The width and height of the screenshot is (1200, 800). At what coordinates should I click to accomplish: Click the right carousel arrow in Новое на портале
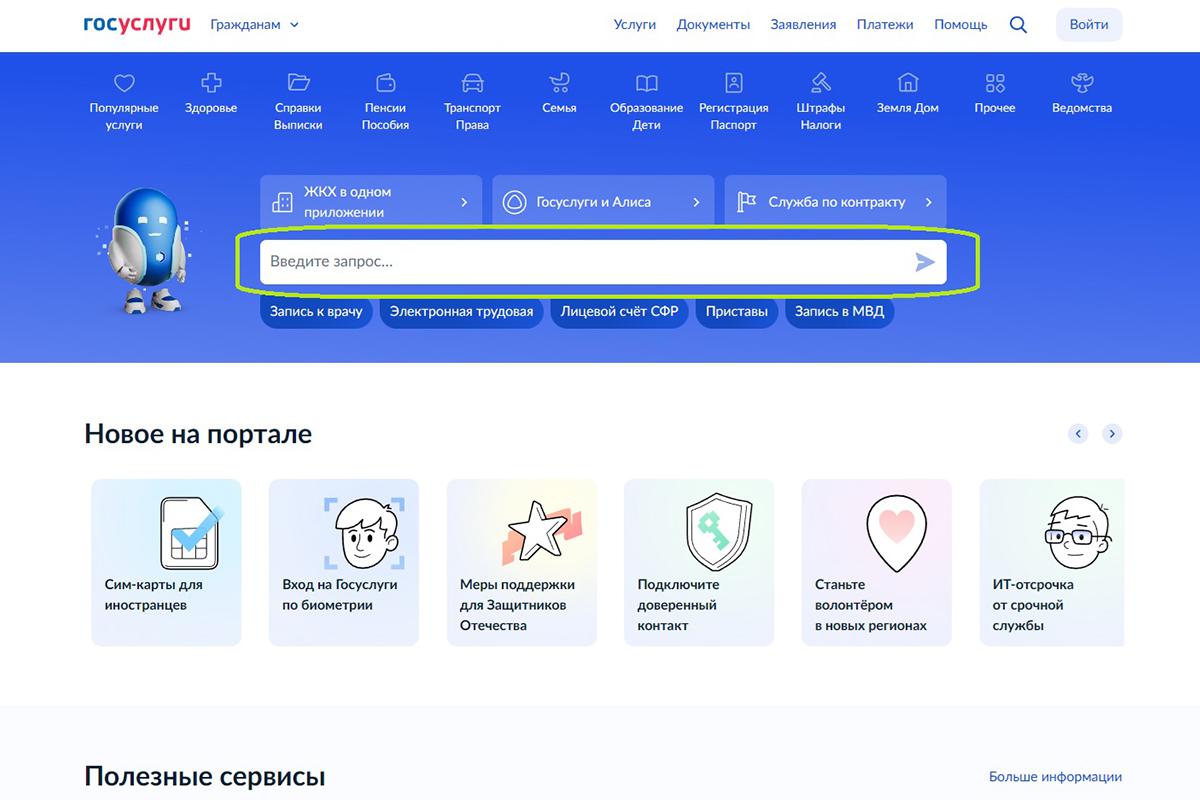(1112, 433)
